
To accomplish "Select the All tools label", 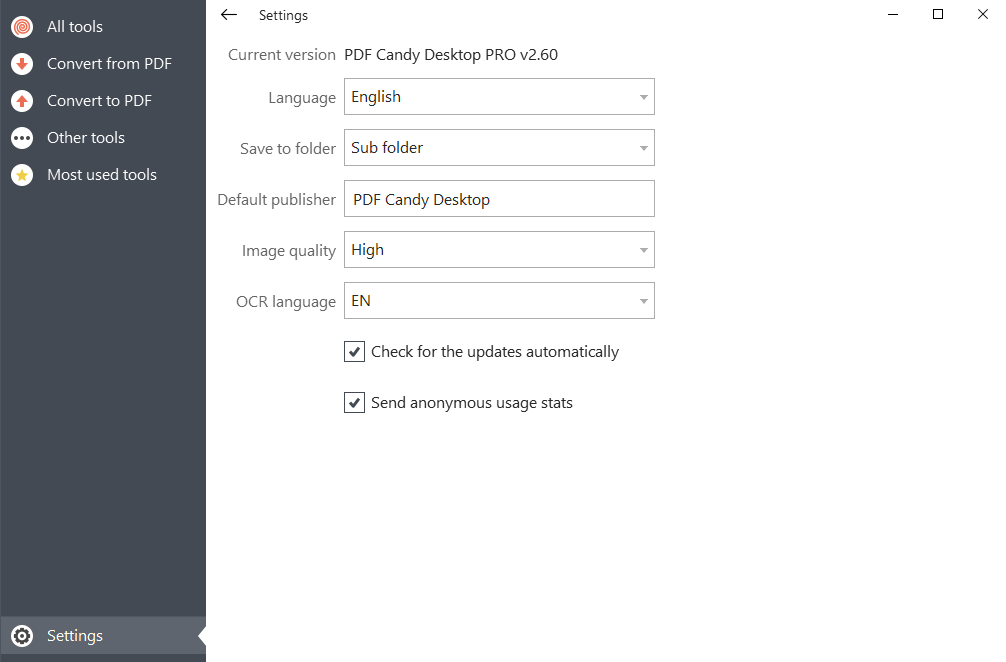I will [75, 27].
